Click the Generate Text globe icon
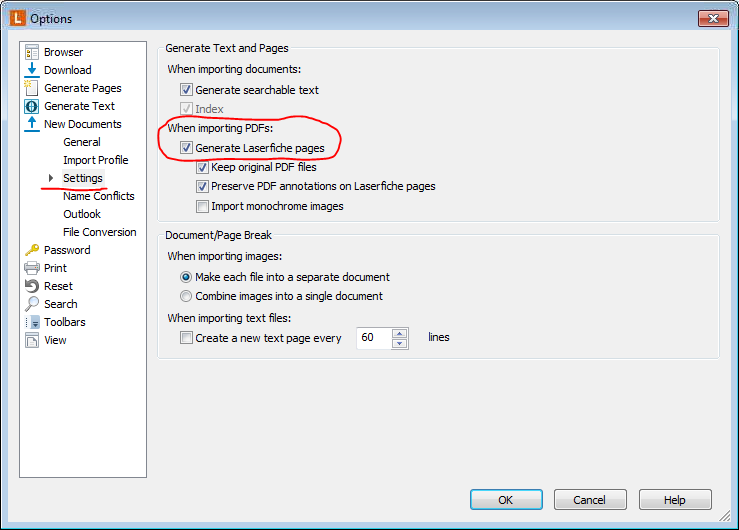Image resolution: width=739 pixels, height=530 pixels. (x=32, y=106)
